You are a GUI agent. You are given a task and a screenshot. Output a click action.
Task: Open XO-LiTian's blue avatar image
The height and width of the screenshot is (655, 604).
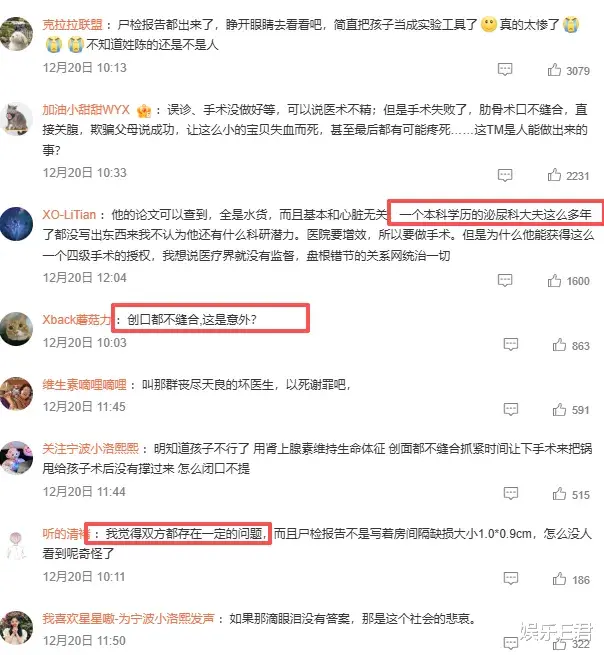point(16,223)
